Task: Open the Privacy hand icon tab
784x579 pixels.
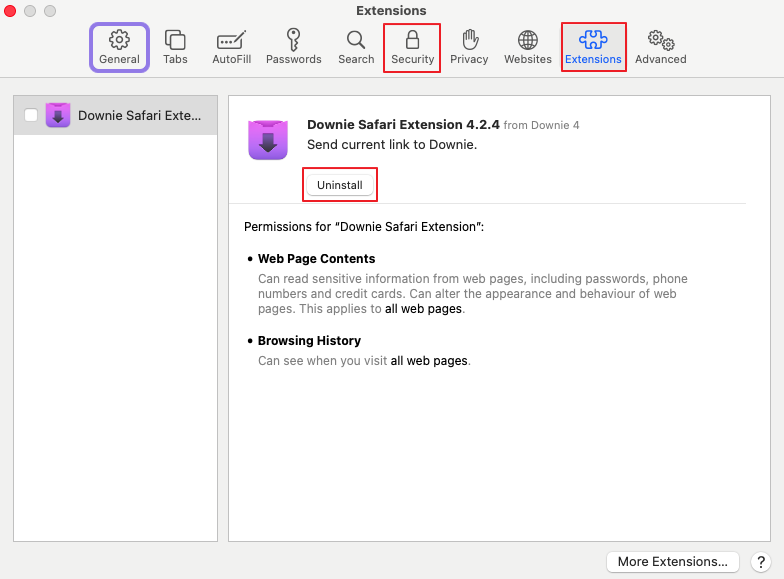Action: (469, 48)
